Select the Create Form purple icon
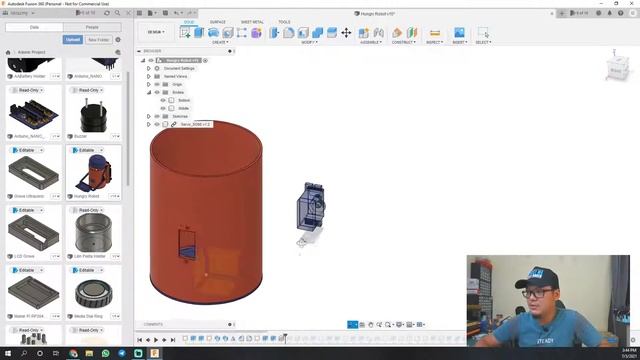The height and width of the screenshot is (360, 640). (x=256, y=33)
